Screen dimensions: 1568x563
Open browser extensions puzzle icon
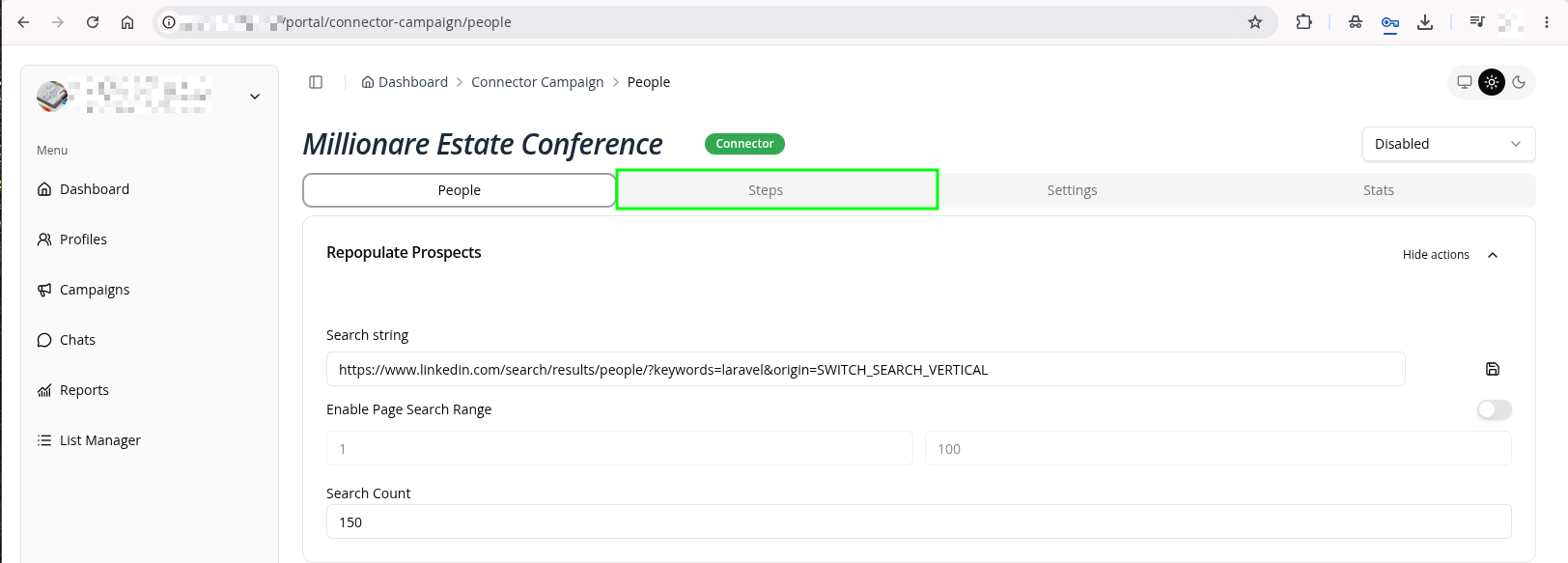pyautogui.click(x=1304, y=22)
